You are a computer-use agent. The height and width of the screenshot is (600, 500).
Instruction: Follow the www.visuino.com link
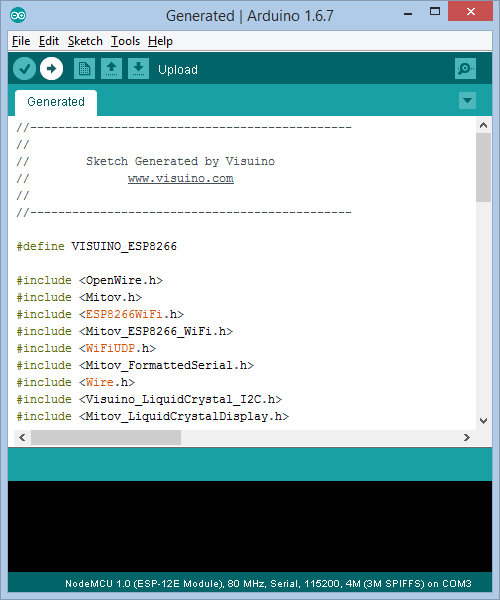[x=181, y=178]
